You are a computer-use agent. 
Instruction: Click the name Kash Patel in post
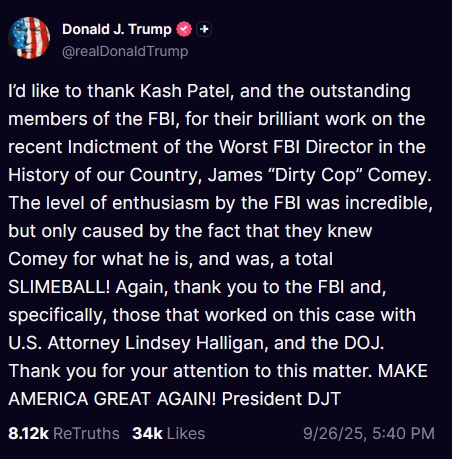click(185, 91)
